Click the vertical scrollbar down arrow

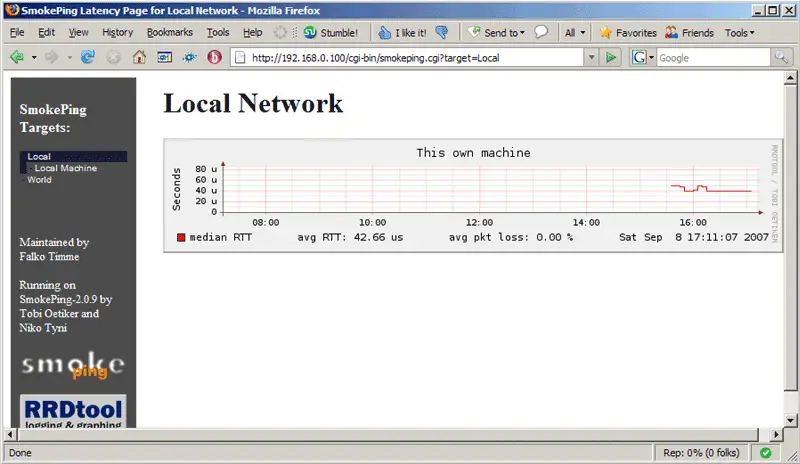click(790, 421)
